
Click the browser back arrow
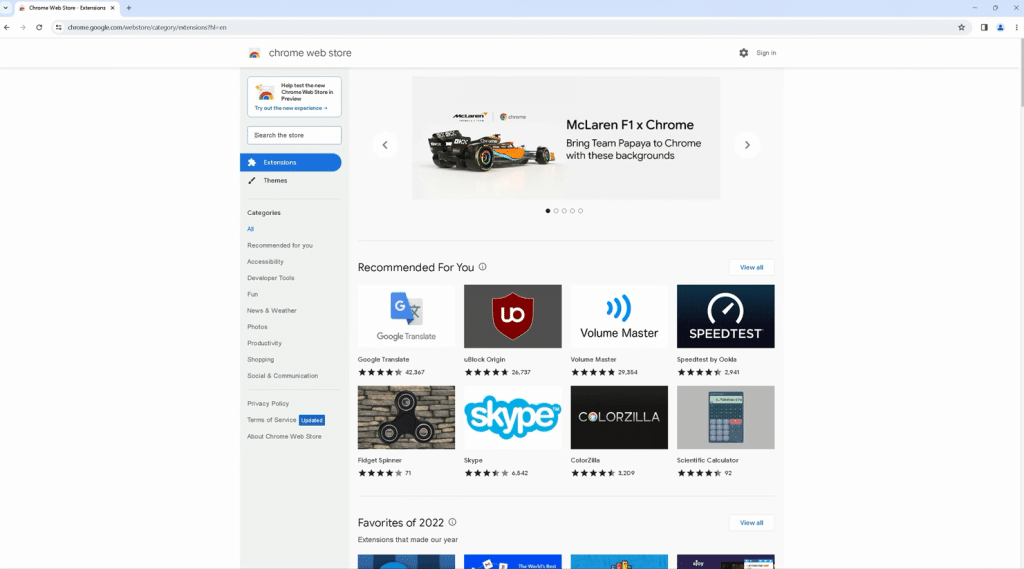7,27
